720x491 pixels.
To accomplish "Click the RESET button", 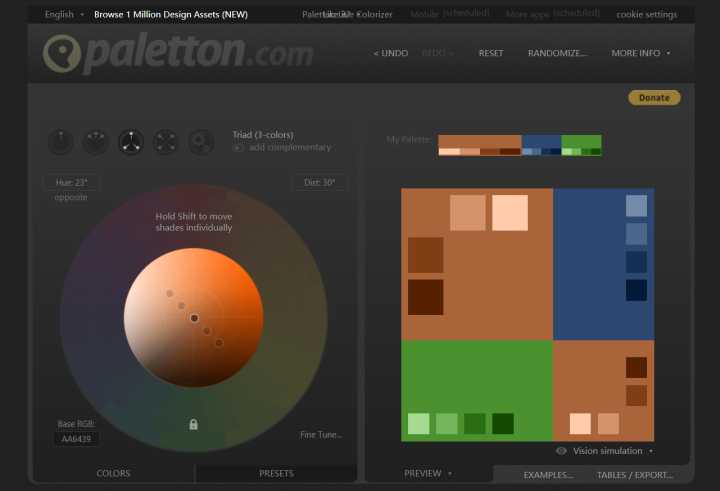I will 491,53.
